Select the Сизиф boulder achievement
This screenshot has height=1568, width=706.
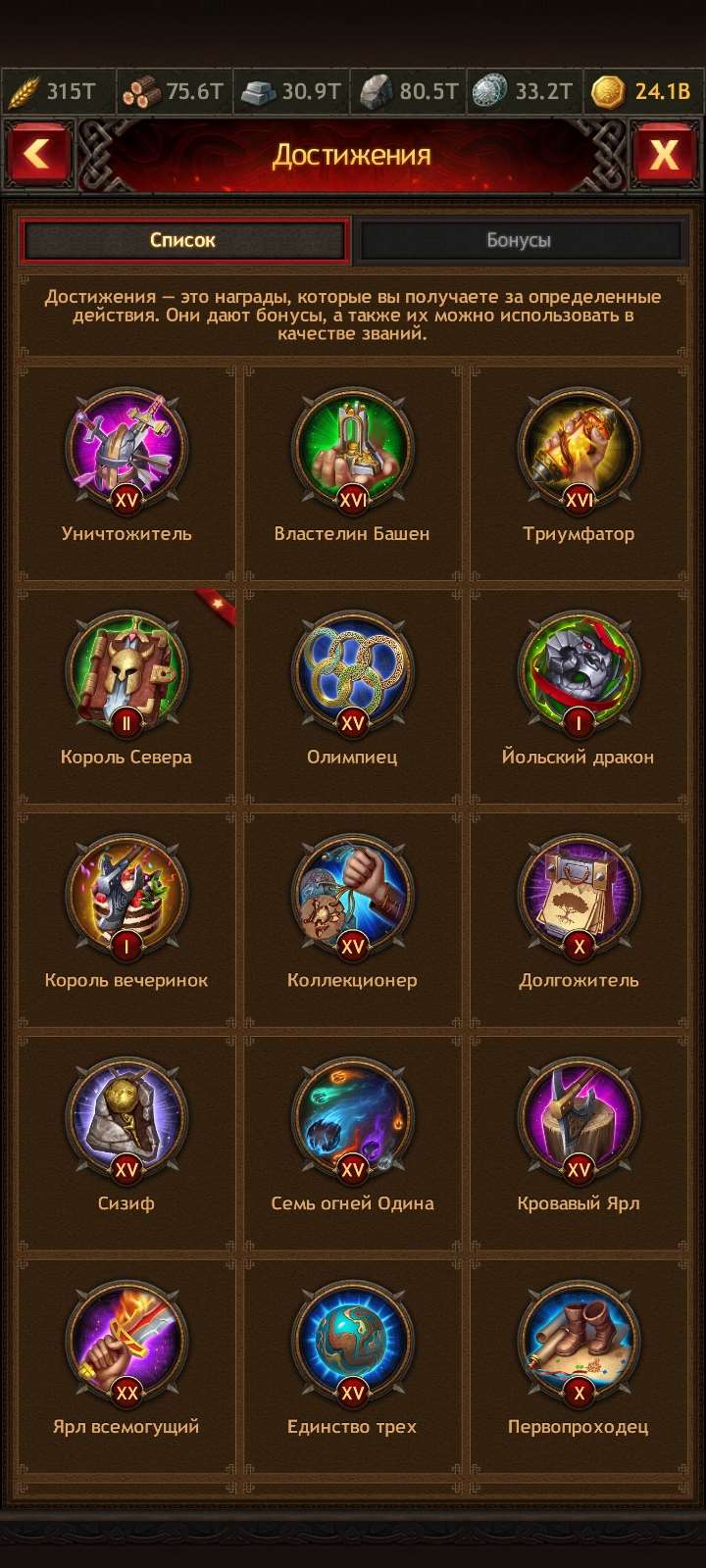[126, 1121]
